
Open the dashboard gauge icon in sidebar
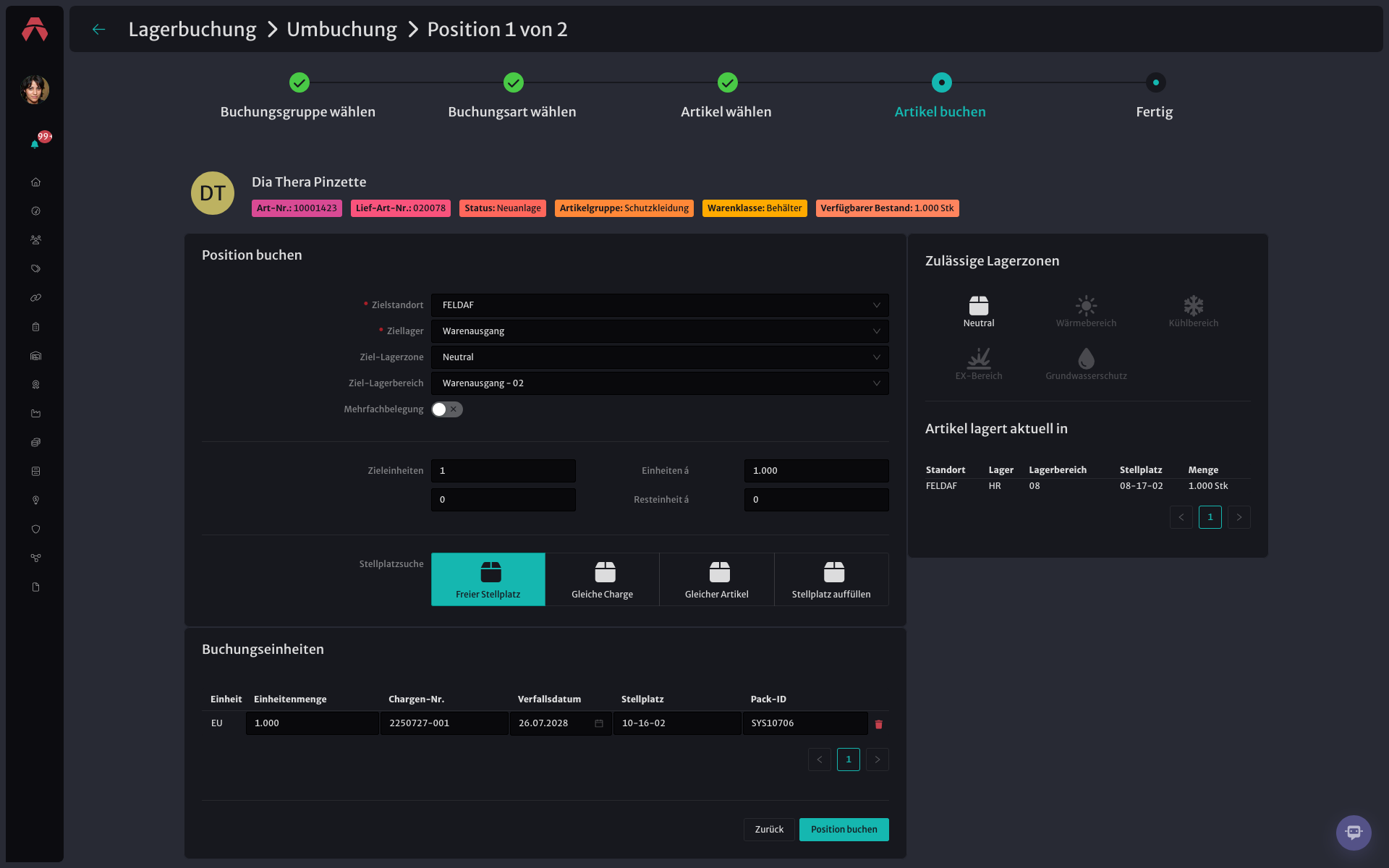click(35, 211)
